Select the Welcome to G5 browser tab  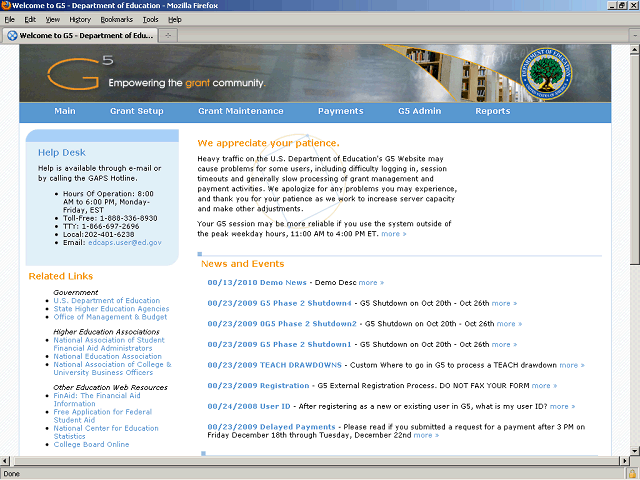point(80,36)
